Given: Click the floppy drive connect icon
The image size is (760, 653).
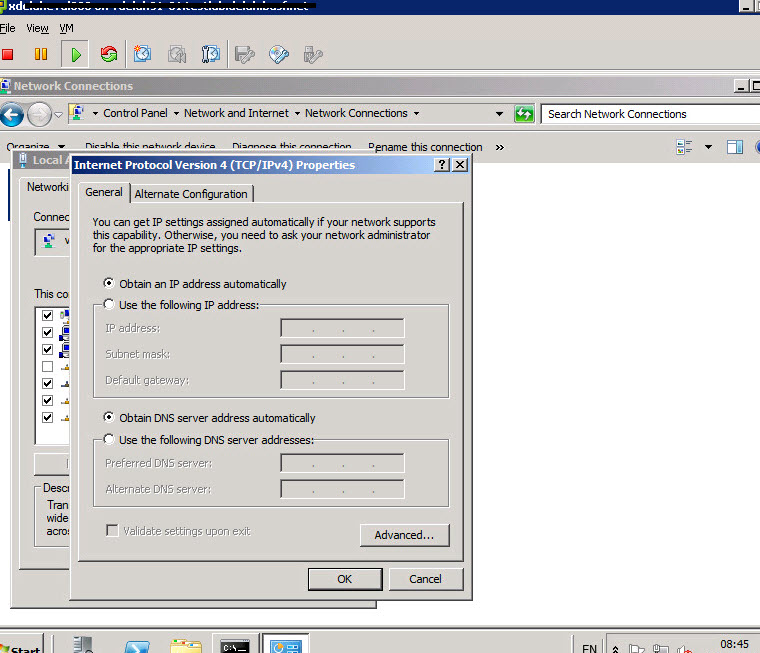Looking at the screenshot, I should [x=245, y=54].
